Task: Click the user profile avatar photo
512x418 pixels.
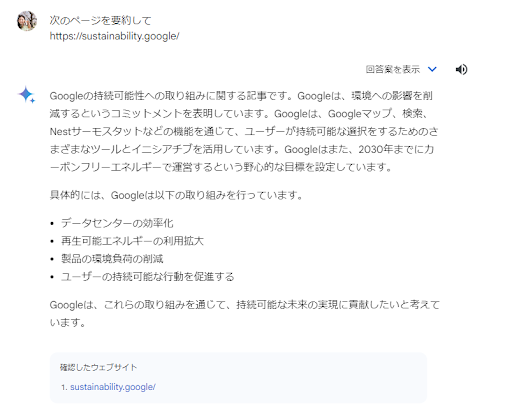Action: click(x=27, y=21)
